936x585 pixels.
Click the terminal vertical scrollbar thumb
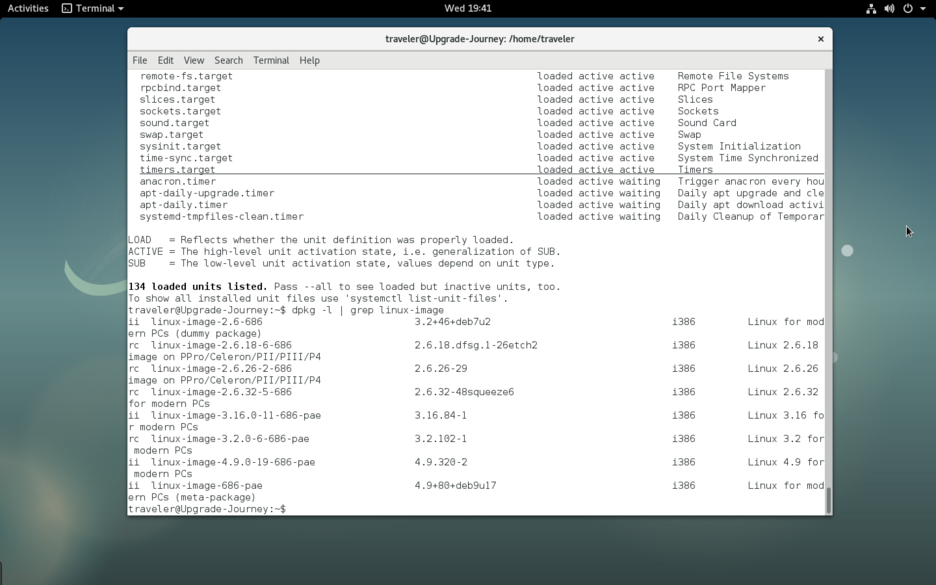[x=828, y=500]
